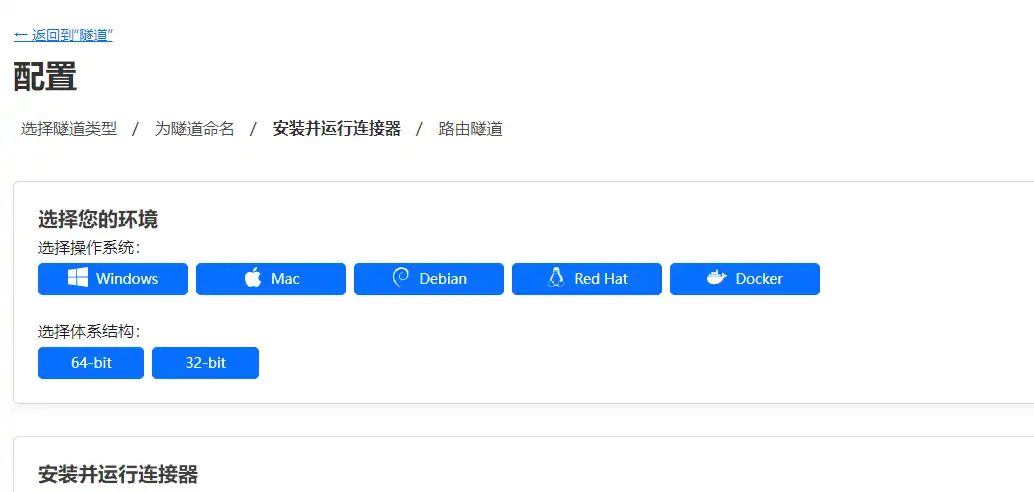This screenshot has width=1034, height=492.
Task: Select the bold 安装并运行连接器 breadcrumb step
Action: pos(336,128)
